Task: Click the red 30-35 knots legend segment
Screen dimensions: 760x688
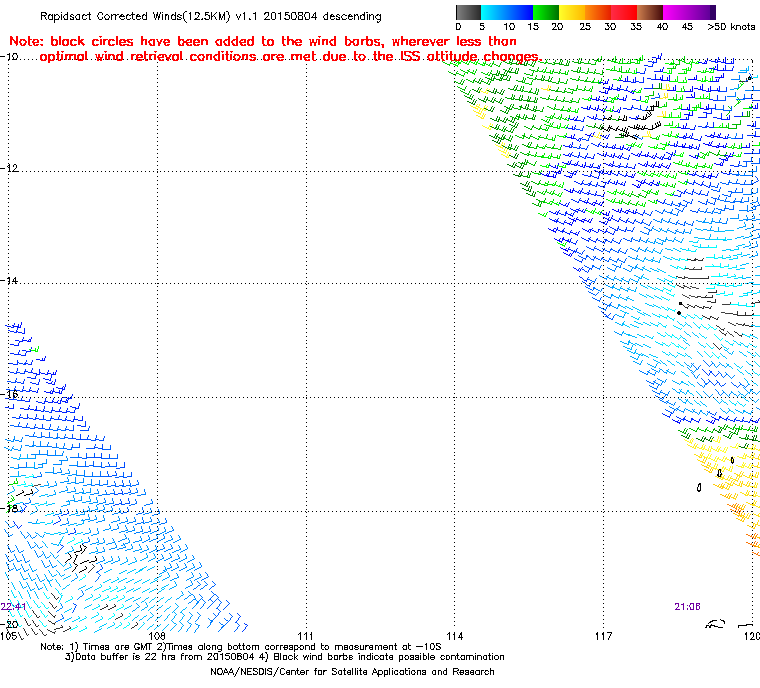Action: 624,12
